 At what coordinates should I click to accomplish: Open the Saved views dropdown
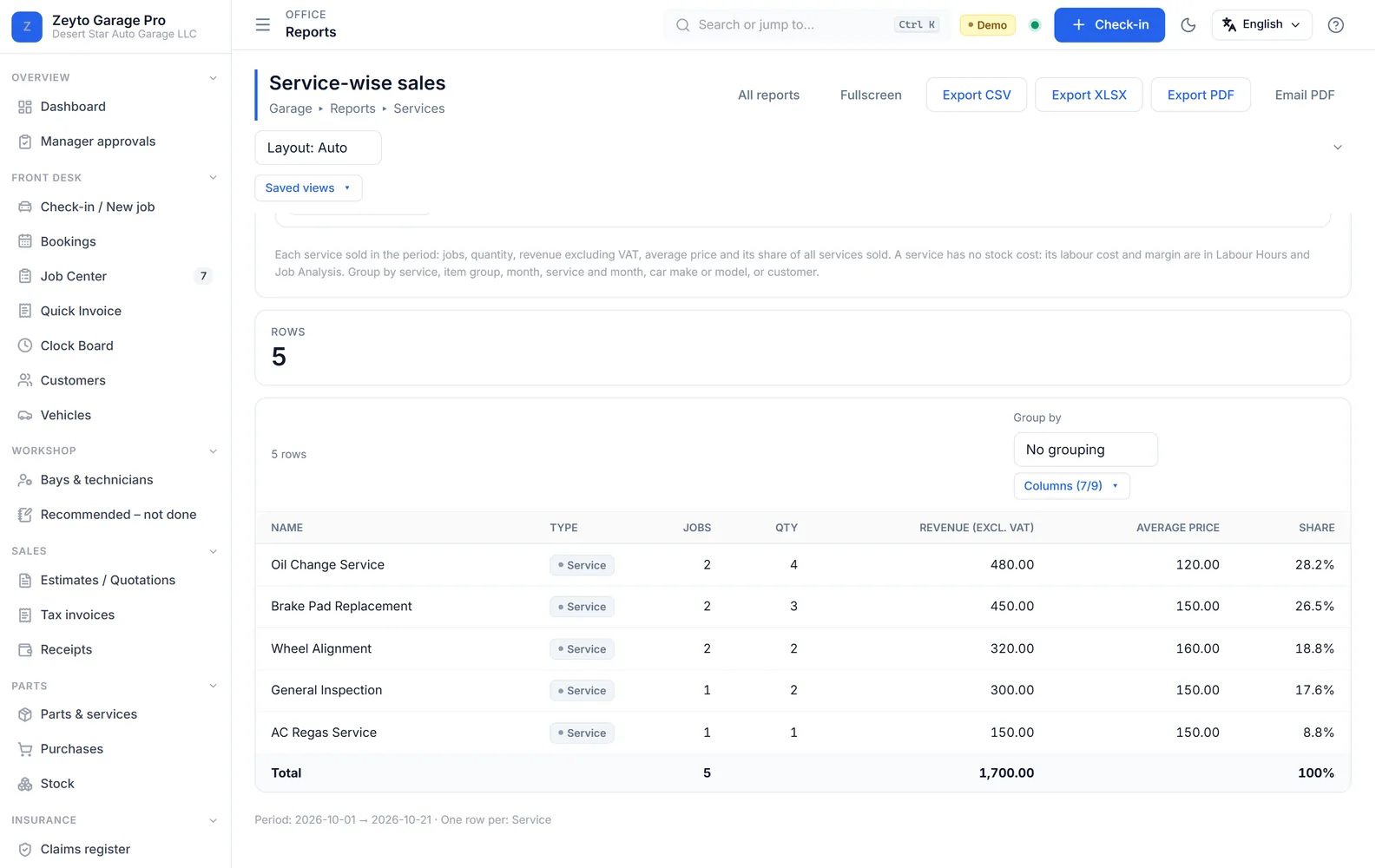click(x=308, y=187)
